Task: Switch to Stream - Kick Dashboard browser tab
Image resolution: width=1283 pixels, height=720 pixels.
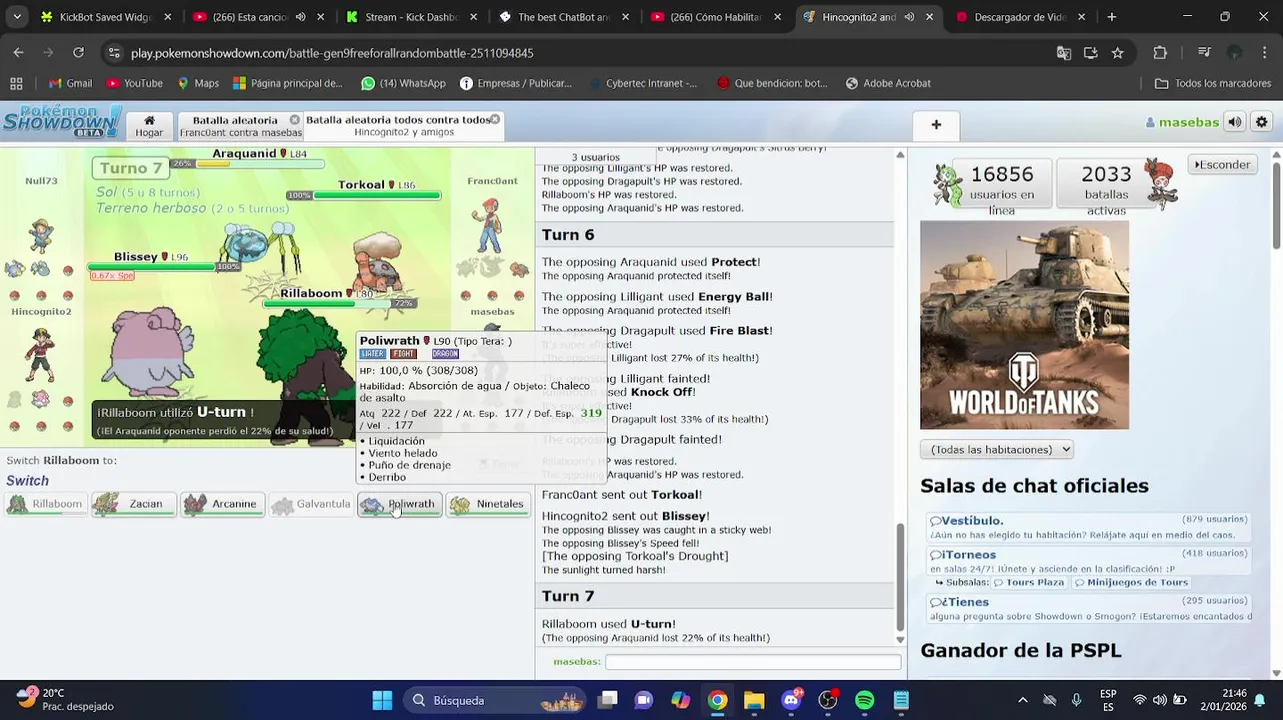Action: pos(411,17)
